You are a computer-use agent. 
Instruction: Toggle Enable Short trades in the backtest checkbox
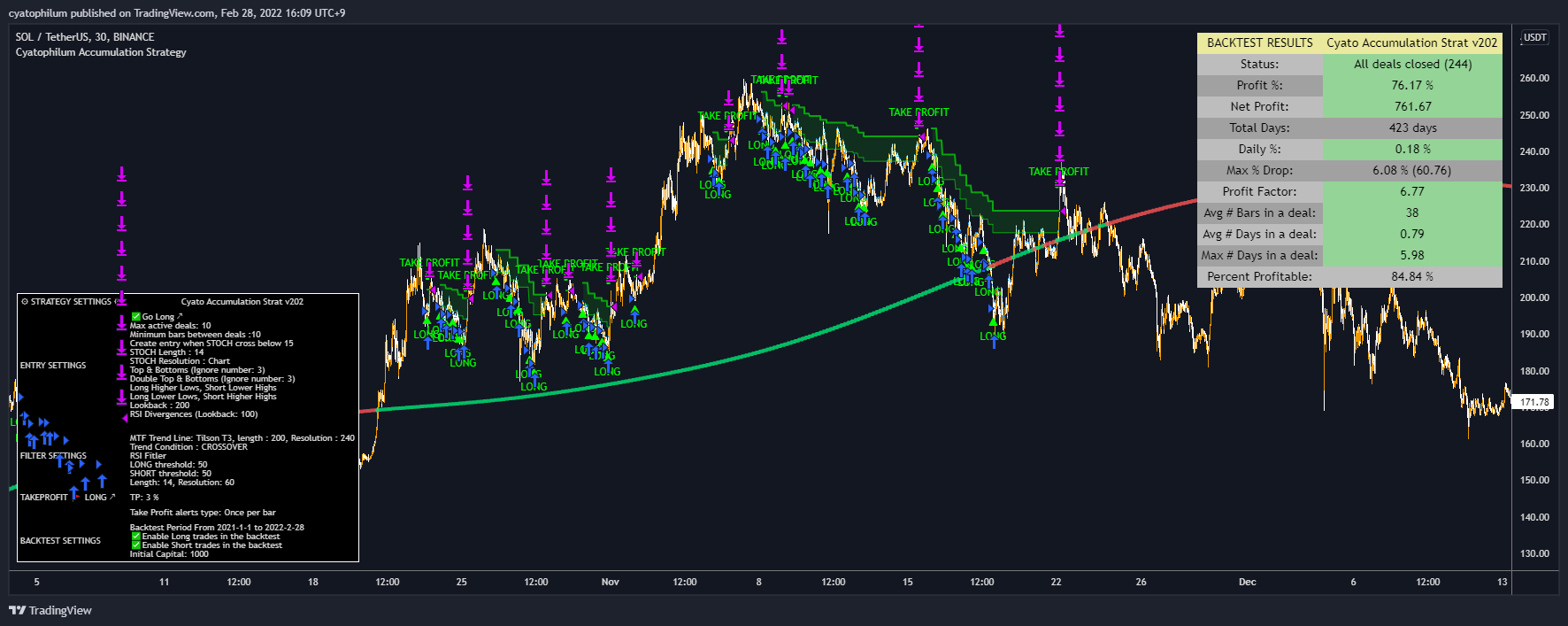135,545
